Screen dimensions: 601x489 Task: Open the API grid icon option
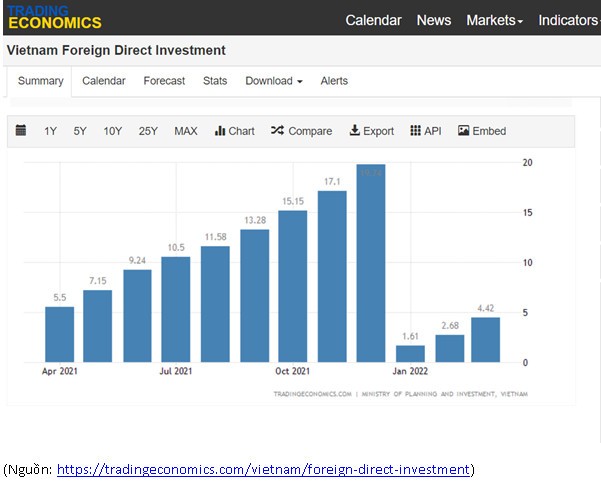coord(425,131)
